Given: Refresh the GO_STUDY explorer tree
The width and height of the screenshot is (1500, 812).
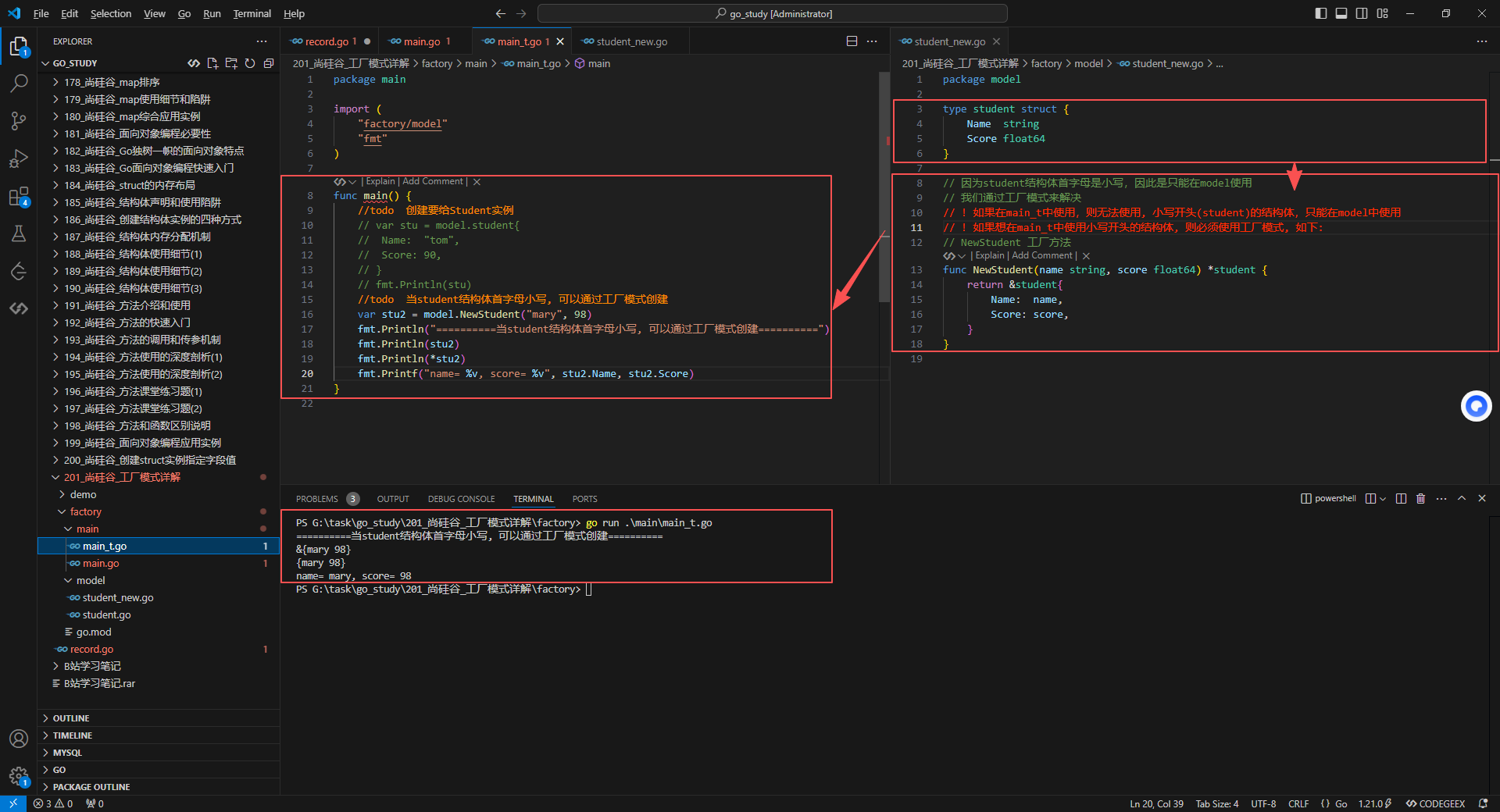Looking at the screenshot, I should 250,63.
